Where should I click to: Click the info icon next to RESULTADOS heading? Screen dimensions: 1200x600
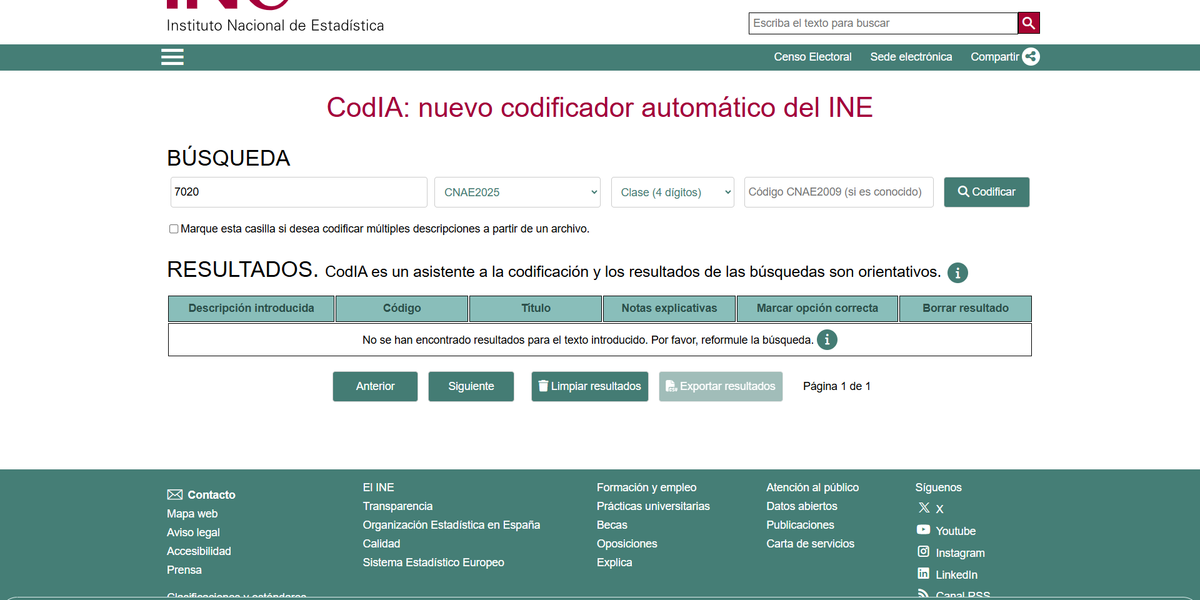coord(958,272)
